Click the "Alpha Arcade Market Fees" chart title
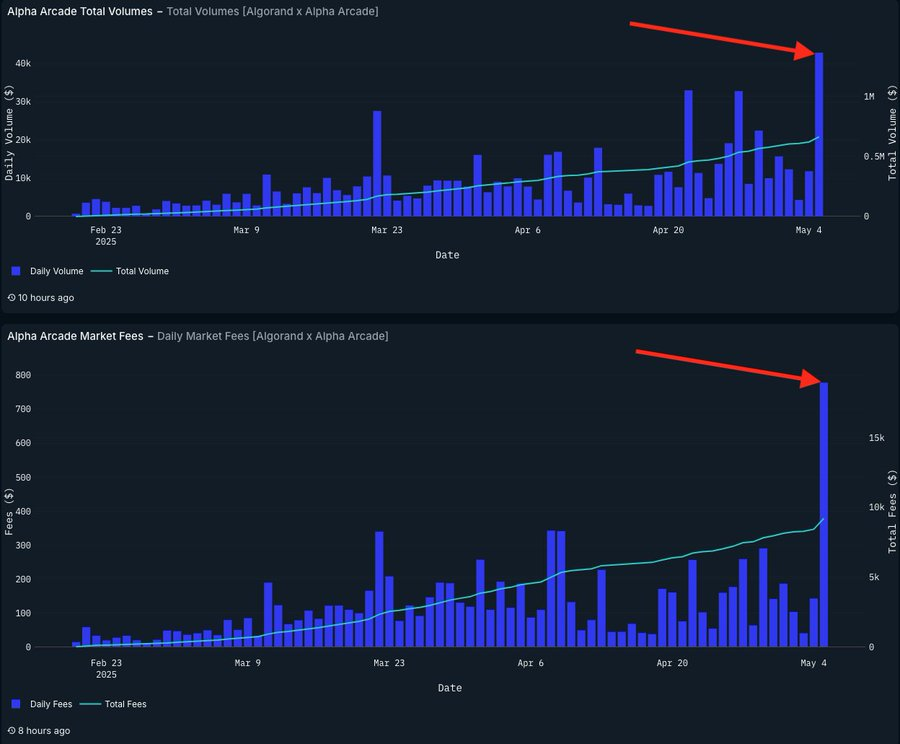Viewport: 900px width, 744px height. [77, 336]
